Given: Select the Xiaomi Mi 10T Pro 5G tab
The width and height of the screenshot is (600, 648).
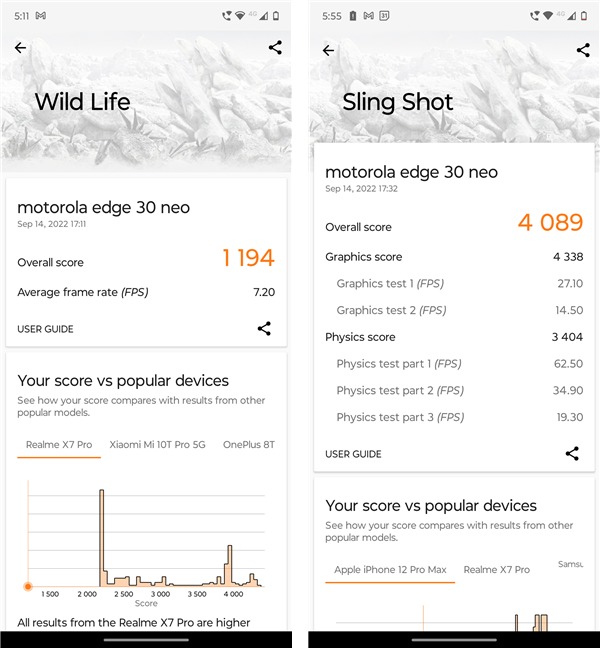Looking at the screenshot, I should [157, 444].
